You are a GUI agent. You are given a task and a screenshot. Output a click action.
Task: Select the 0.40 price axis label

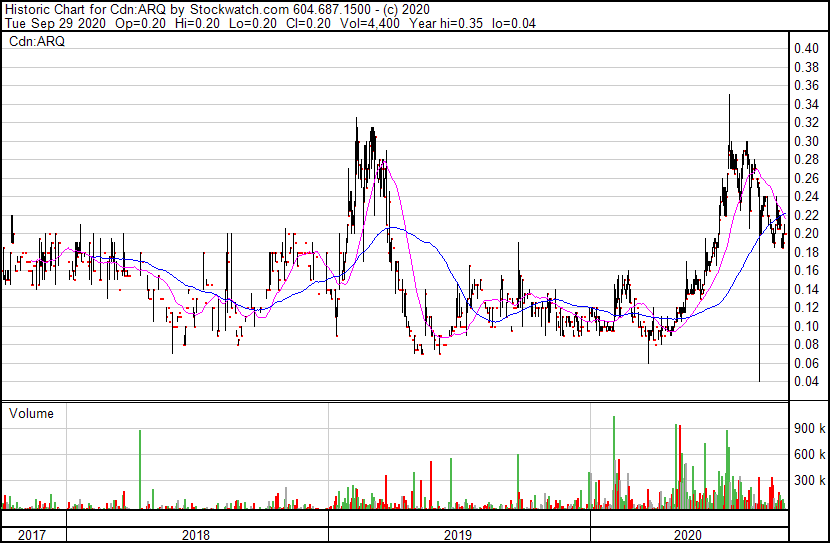tap(806, 49)
